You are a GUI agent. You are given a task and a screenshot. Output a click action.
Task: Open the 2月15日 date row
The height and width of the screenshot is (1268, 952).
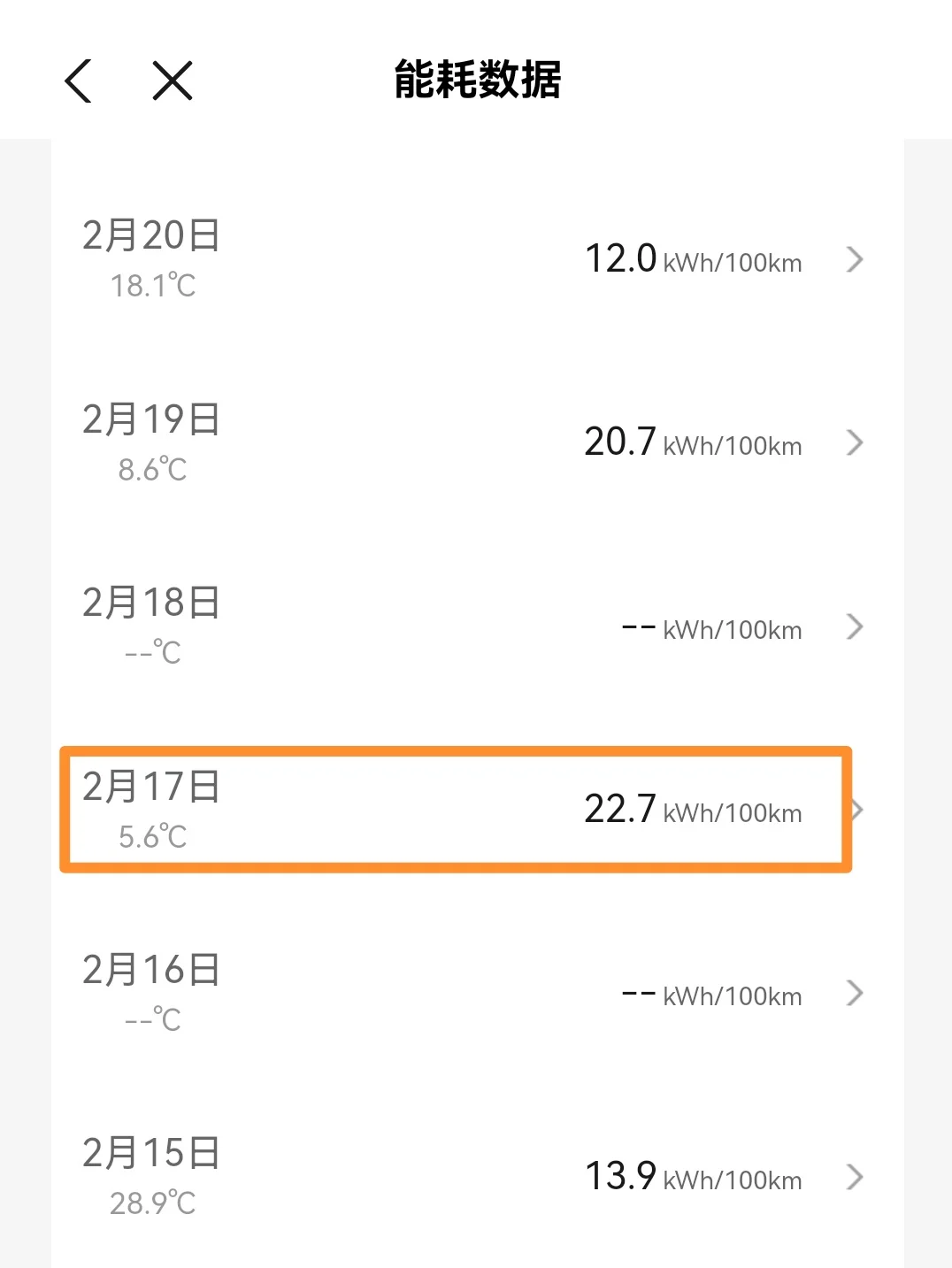point(151,1154)
